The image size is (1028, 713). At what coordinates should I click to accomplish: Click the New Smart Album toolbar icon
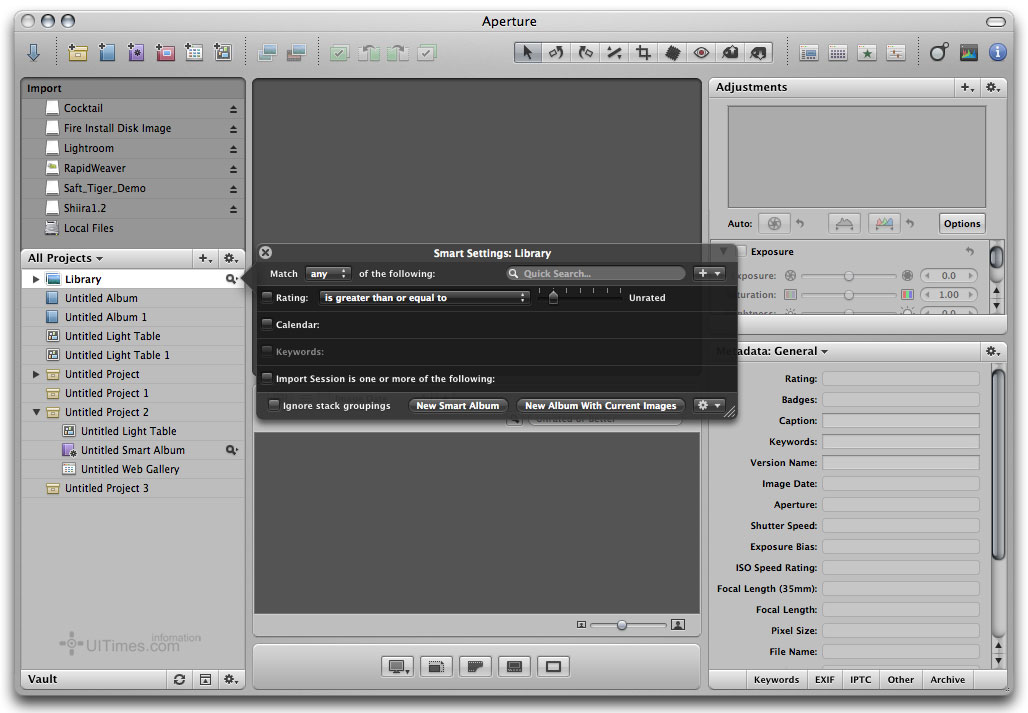[136, 52]
